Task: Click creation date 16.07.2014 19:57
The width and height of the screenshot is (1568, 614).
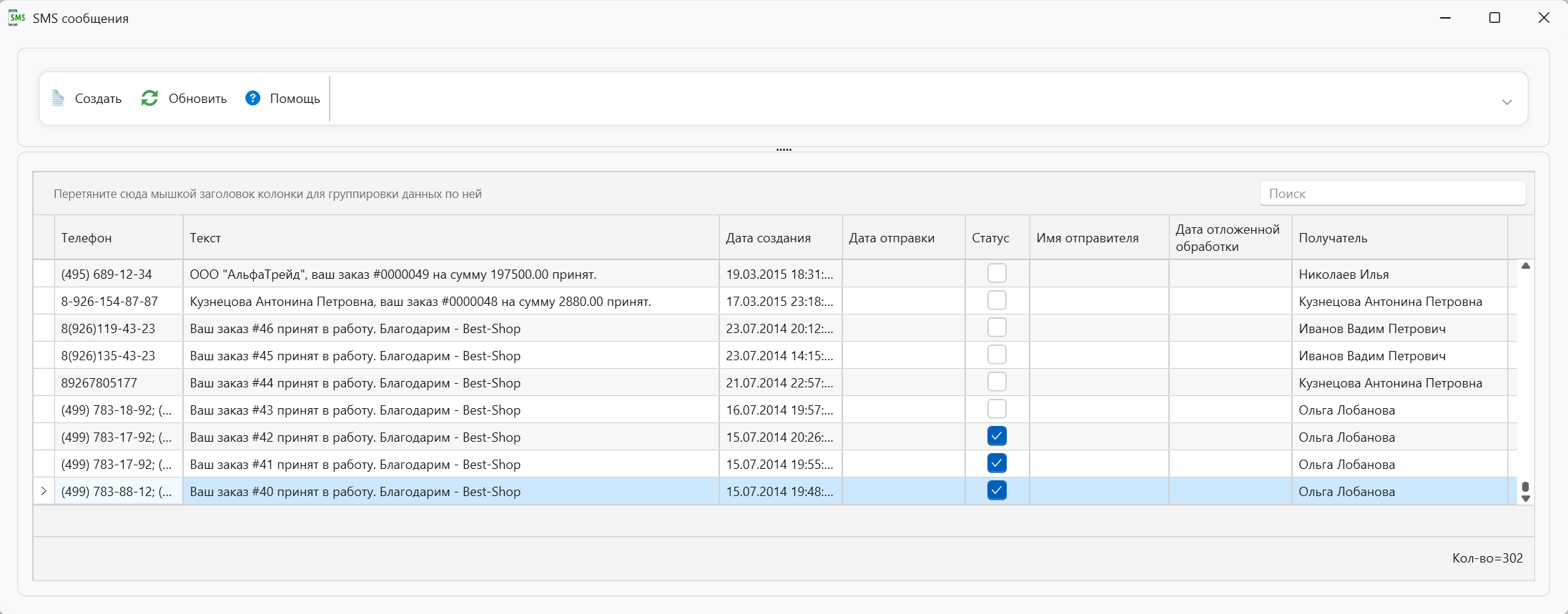Action: 781,410
